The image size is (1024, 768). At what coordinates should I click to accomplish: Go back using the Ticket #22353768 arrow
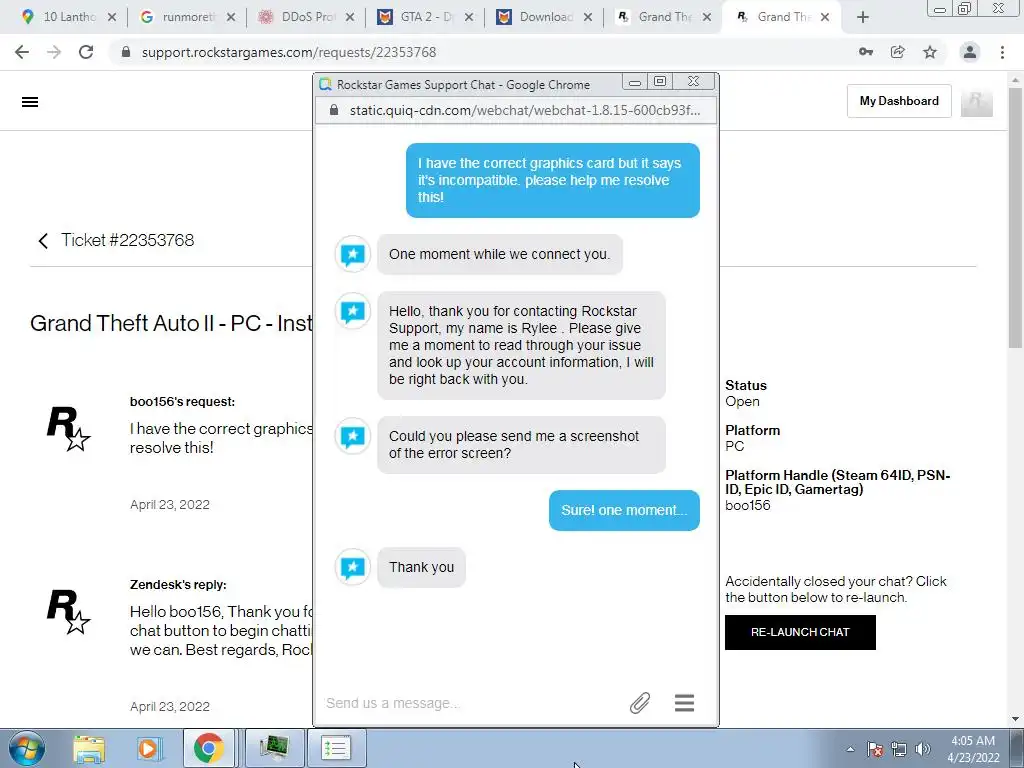pyautogui.click(x=43, y=241)
